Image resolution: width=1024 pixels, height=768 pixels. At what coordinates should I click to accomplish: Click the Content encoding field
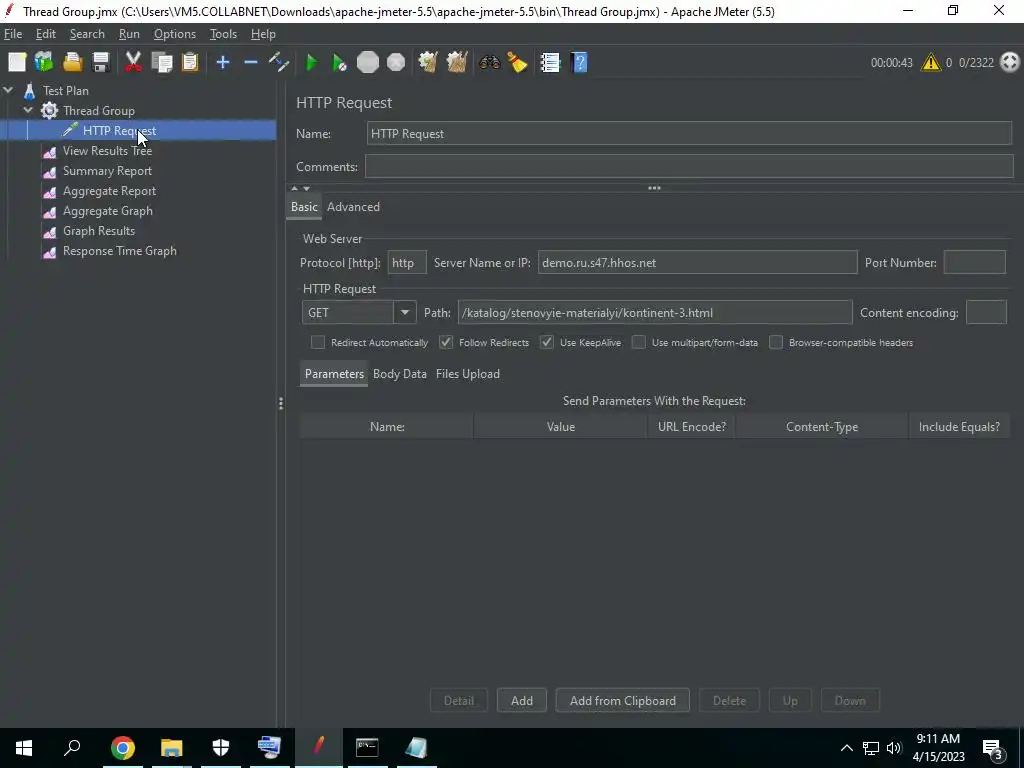[986, 312]
